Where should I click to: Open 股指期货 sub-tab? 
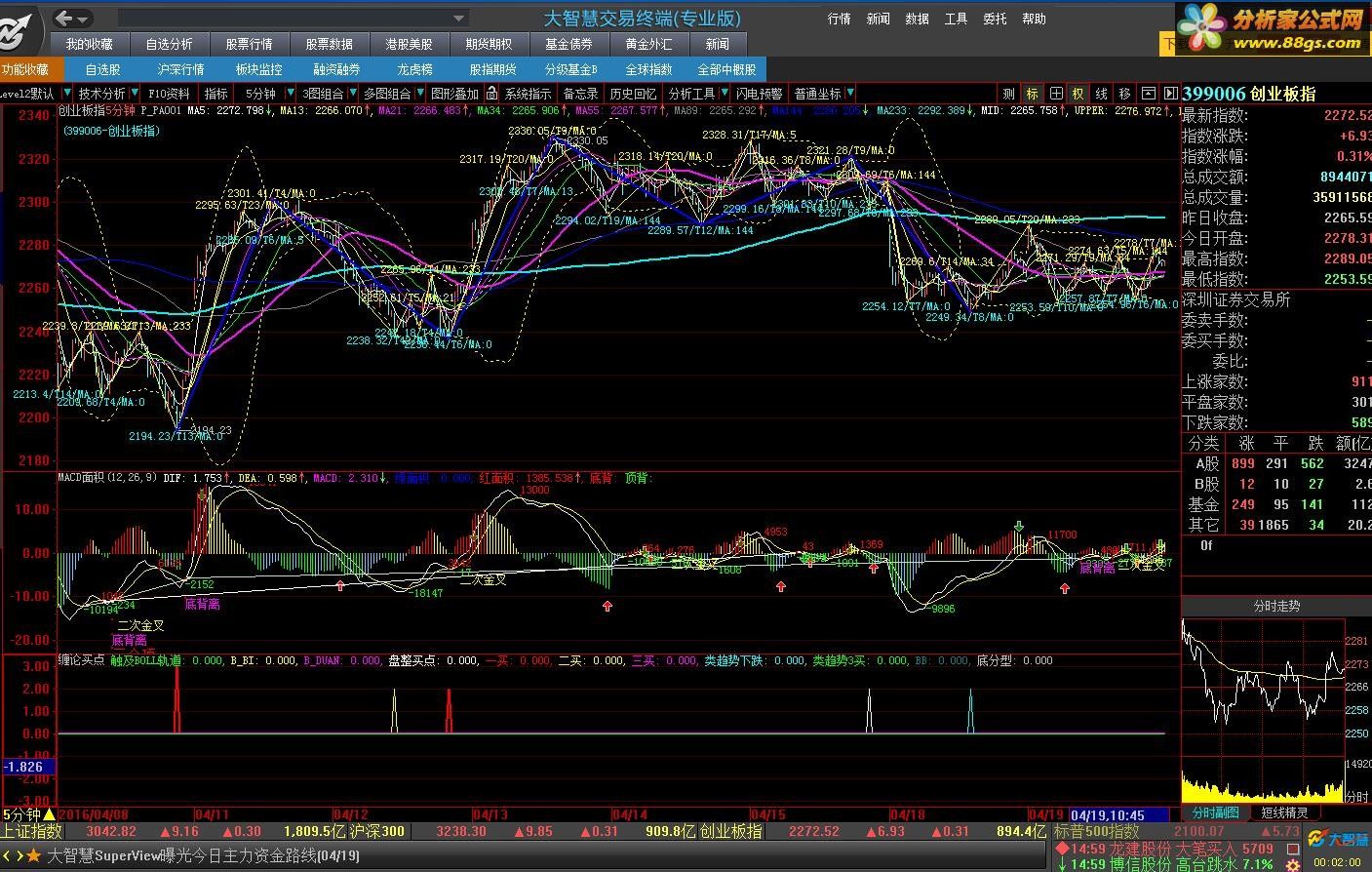(x=493, y=69)
